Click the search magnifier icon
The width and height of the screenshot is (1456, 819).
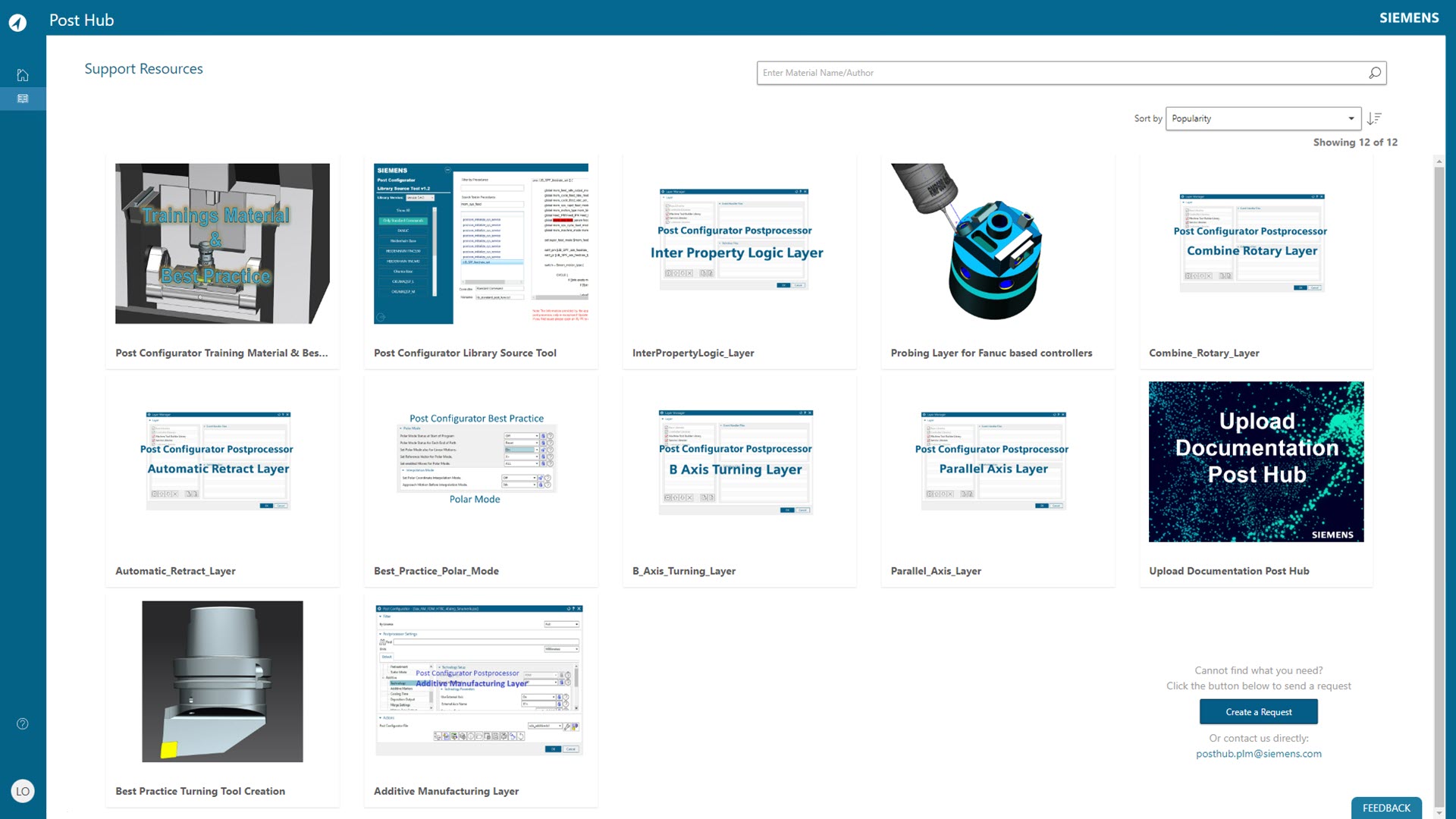1374,73
